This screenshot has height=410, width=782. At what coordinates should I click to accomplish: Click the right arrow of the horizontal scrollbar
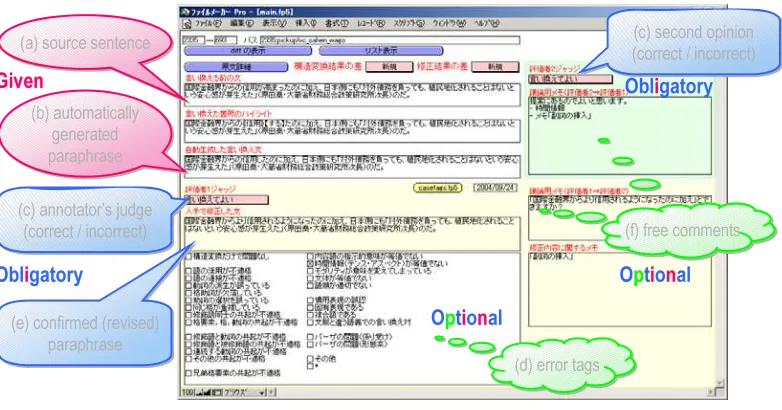pos(711,393)
